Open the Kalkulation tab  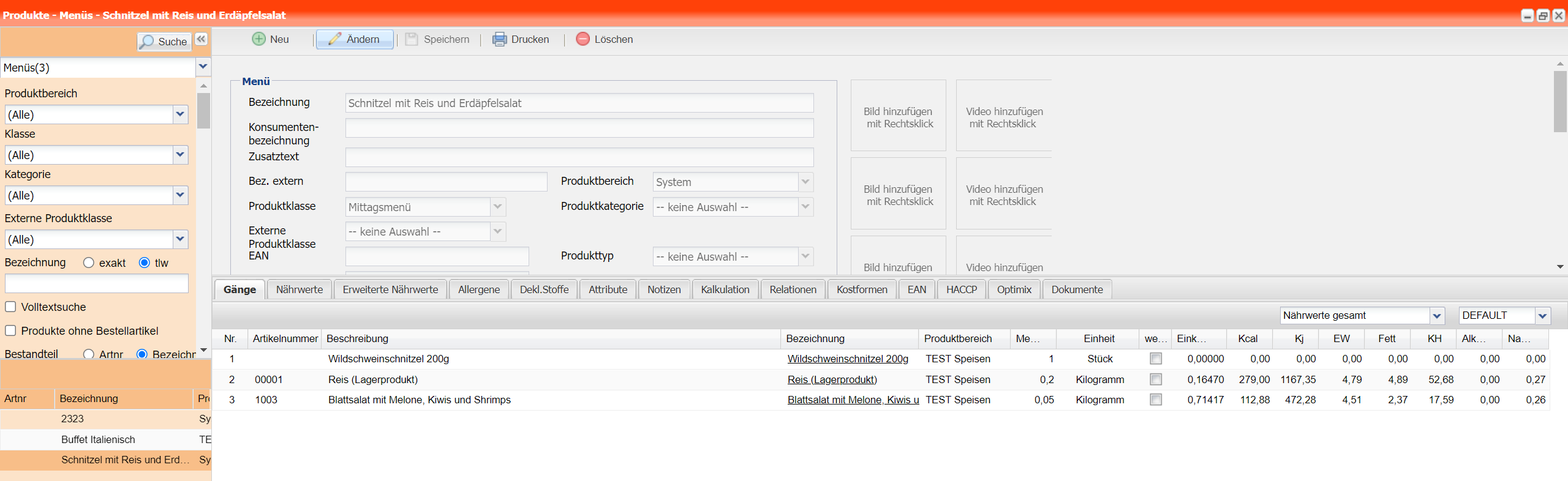(725, 289)
